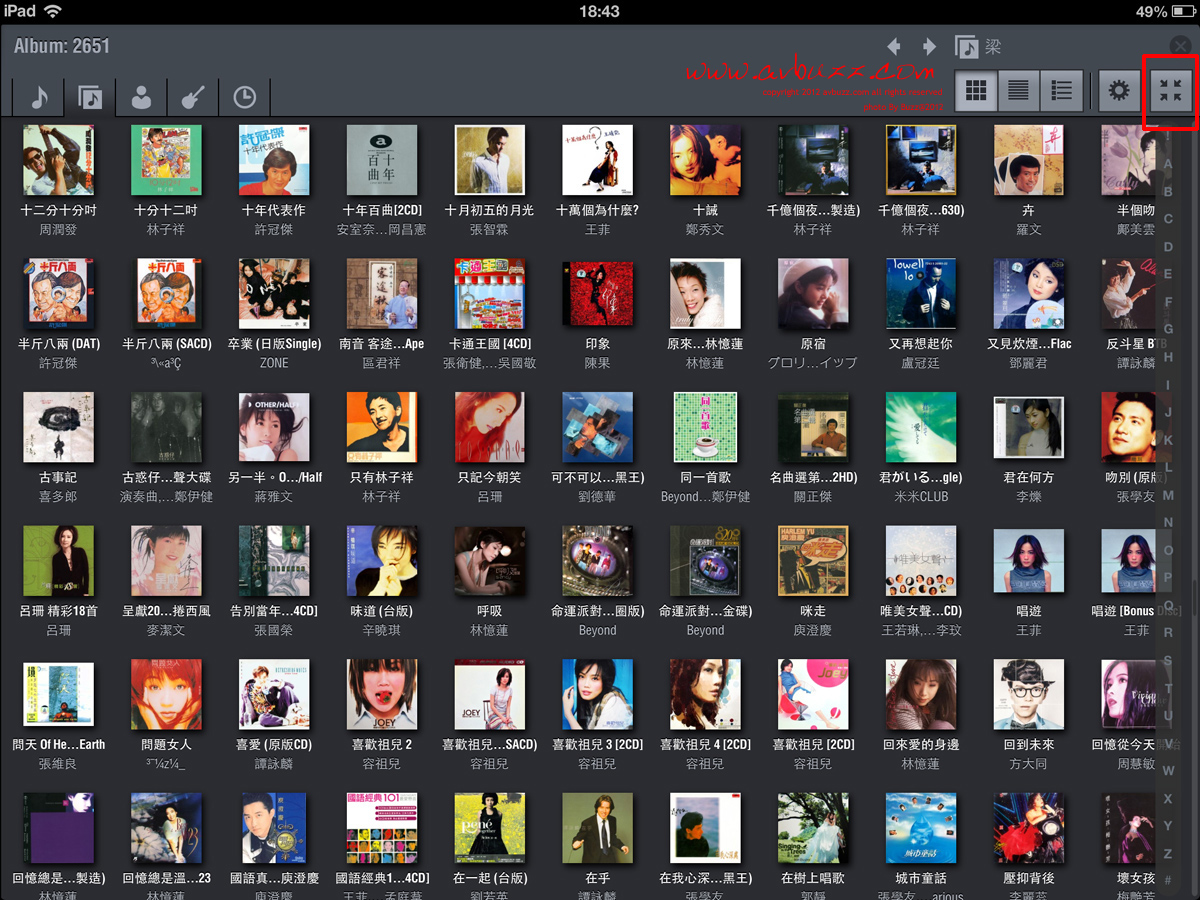Jump to letter M in alphabet index
This screenshot has height=900, width=1200.
point(1168,496)
